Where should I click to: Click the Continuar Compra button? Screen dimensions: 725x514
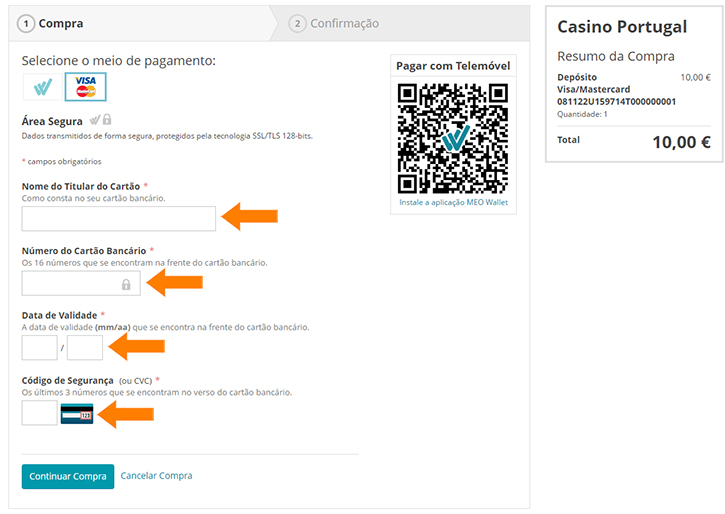click(x=68, y=476)
